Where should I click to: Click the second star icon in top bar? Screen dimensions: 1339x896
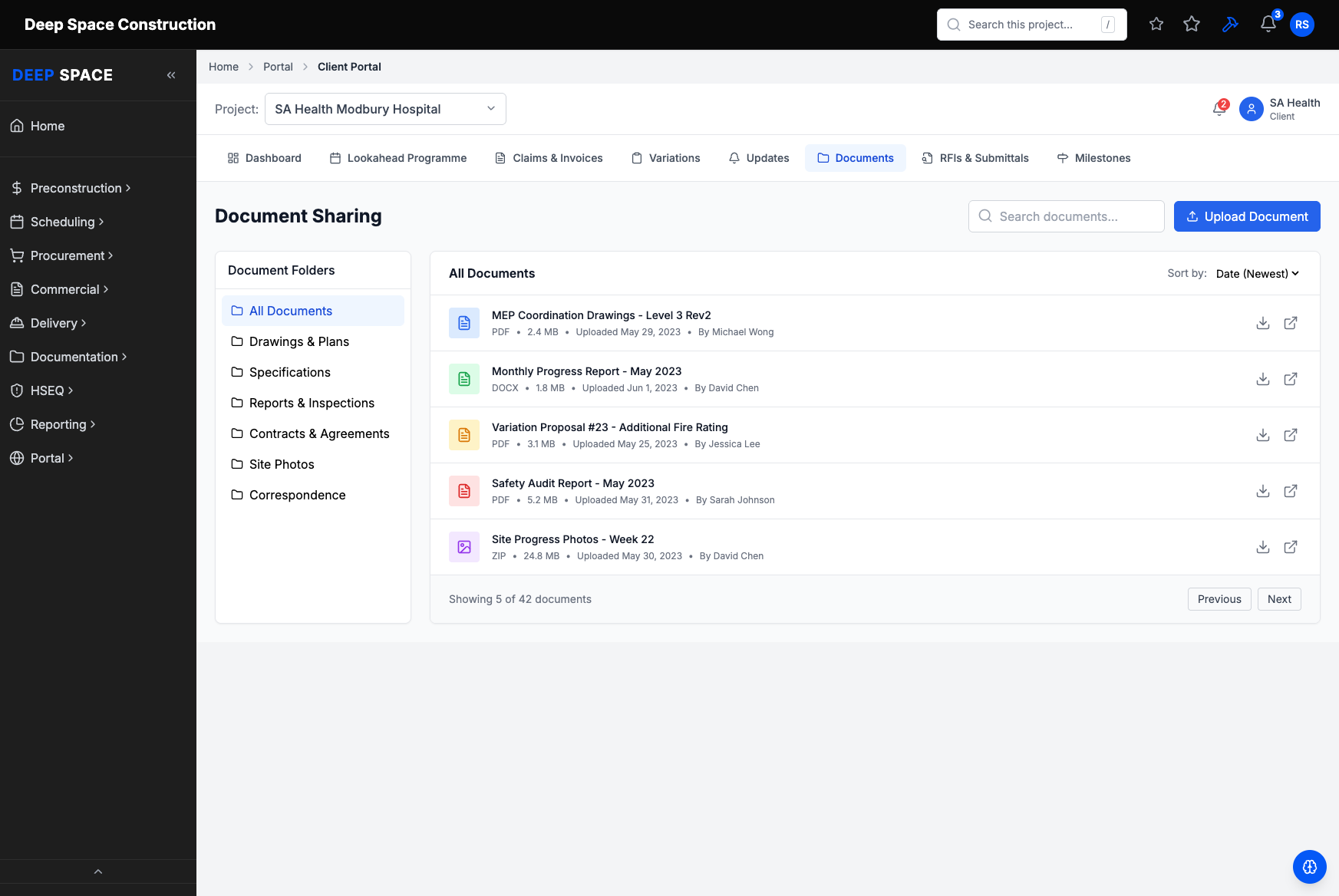1192,25
